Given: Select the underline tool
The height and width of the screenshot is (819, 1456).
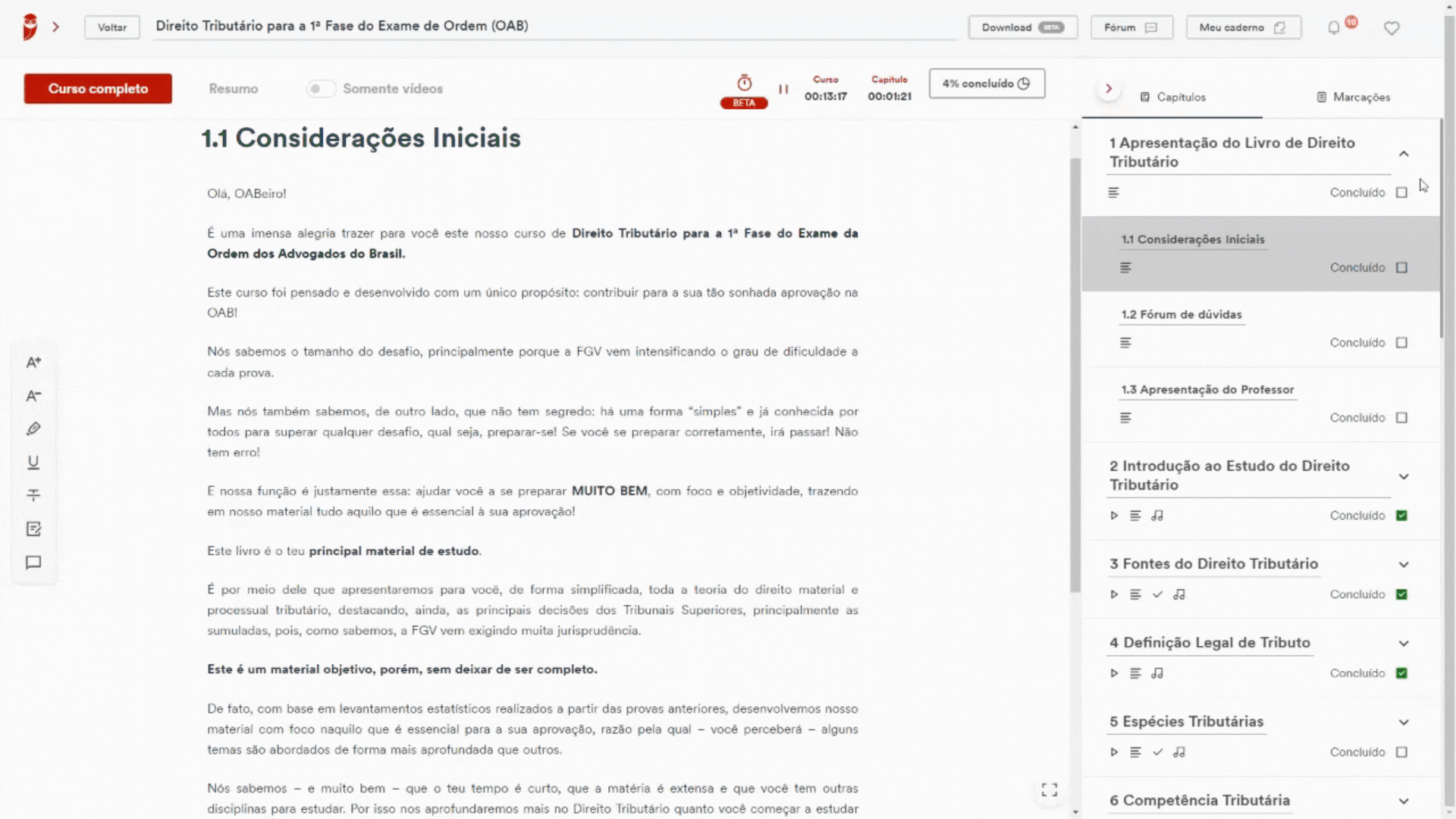Looking at the screenshot, I should (x=33, y=463).
